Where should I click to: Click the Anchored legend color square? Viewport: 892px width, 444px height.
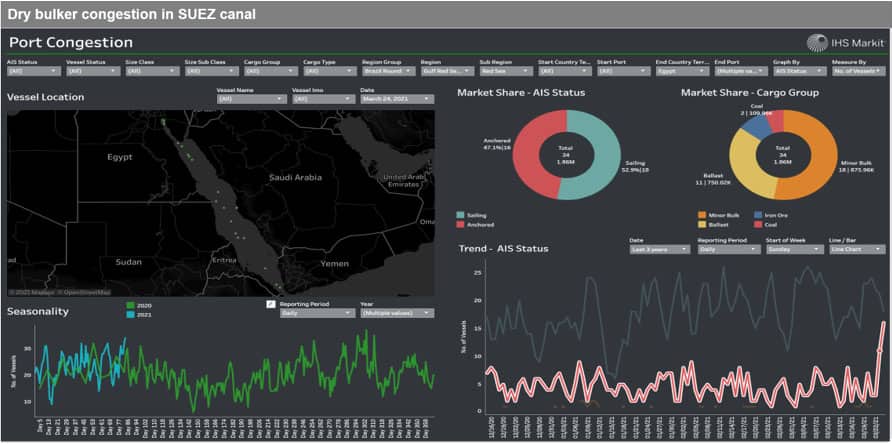[460, 223]
